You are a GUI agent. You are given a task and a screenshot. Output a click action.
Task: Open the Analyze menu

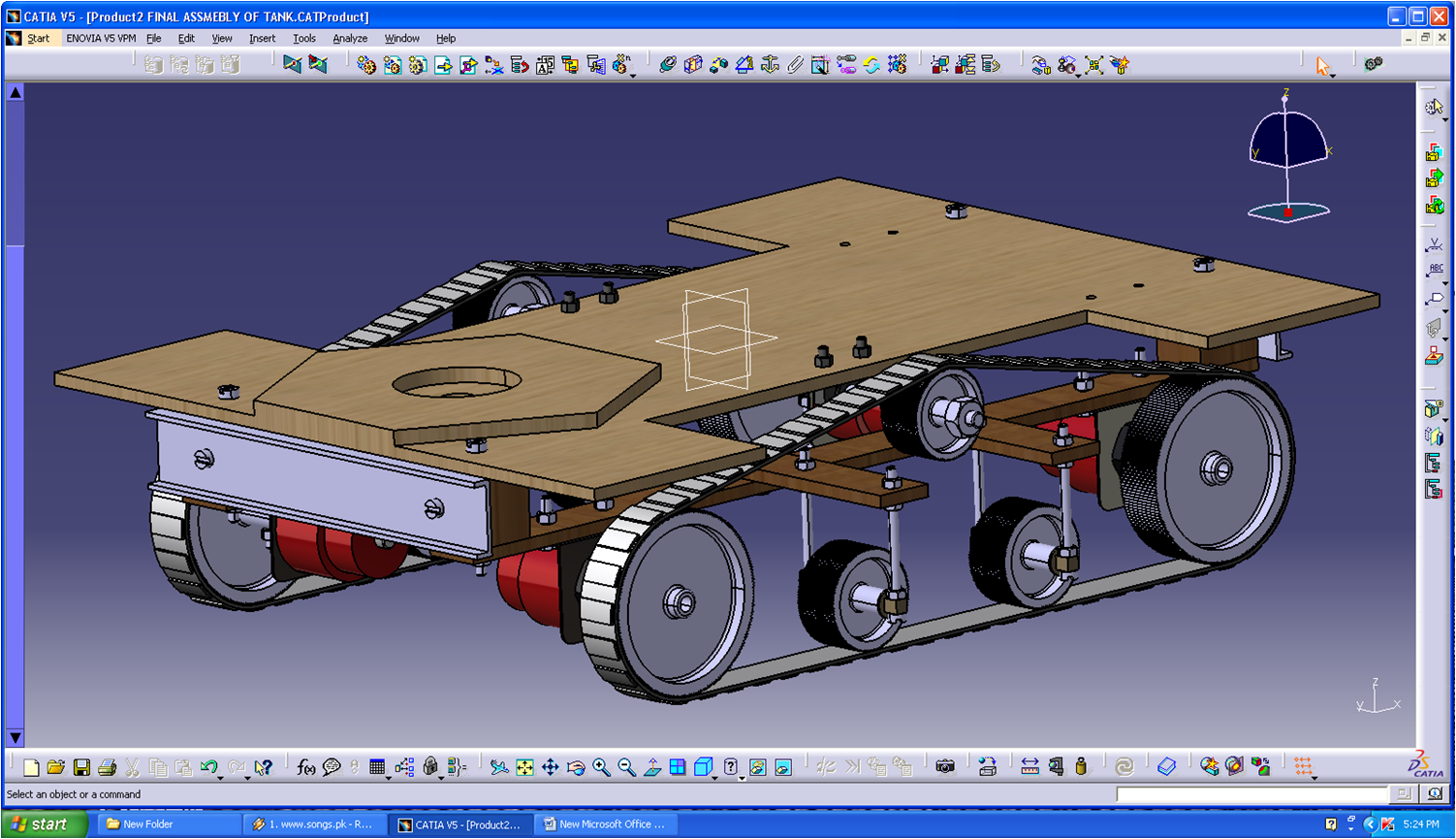click(350, 39)
